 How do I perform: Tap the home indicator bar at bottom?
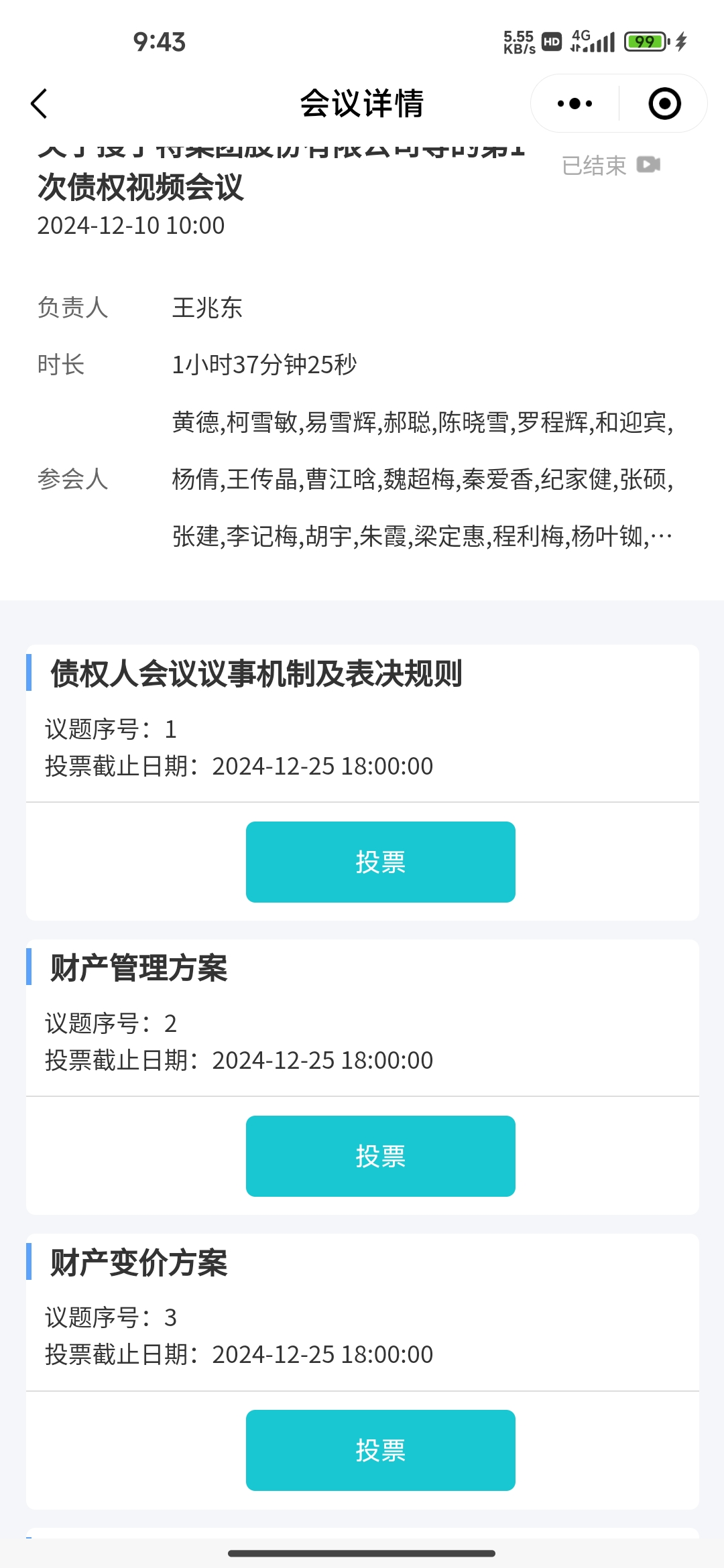(362, 1553)
